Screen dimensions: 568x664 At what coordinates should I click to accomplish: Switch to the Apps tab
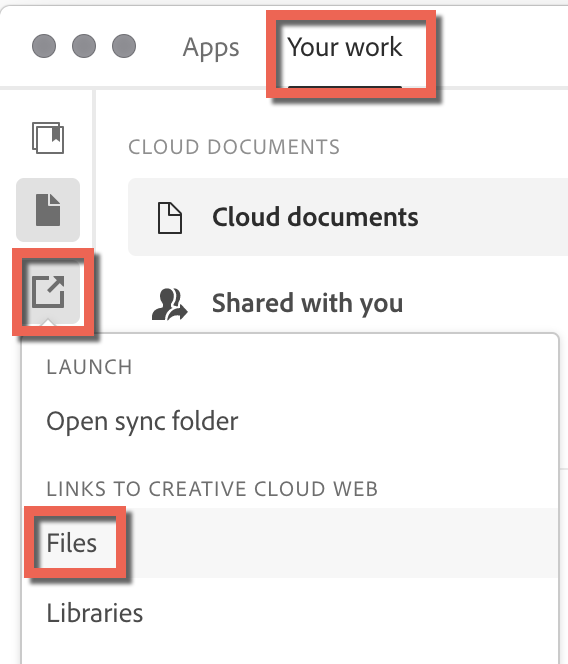pos(211,47)
